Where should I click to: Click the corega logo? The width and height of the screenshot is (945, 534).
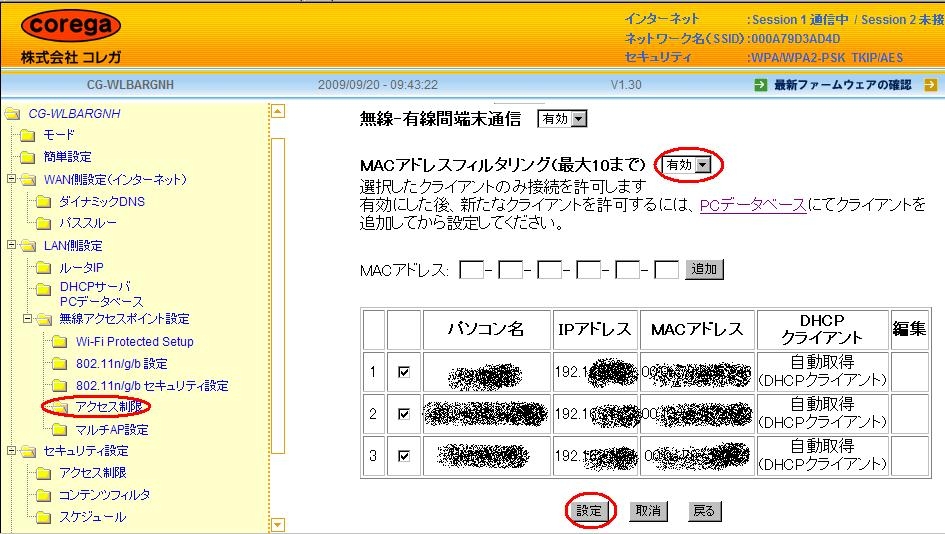(x=71, y=25)
